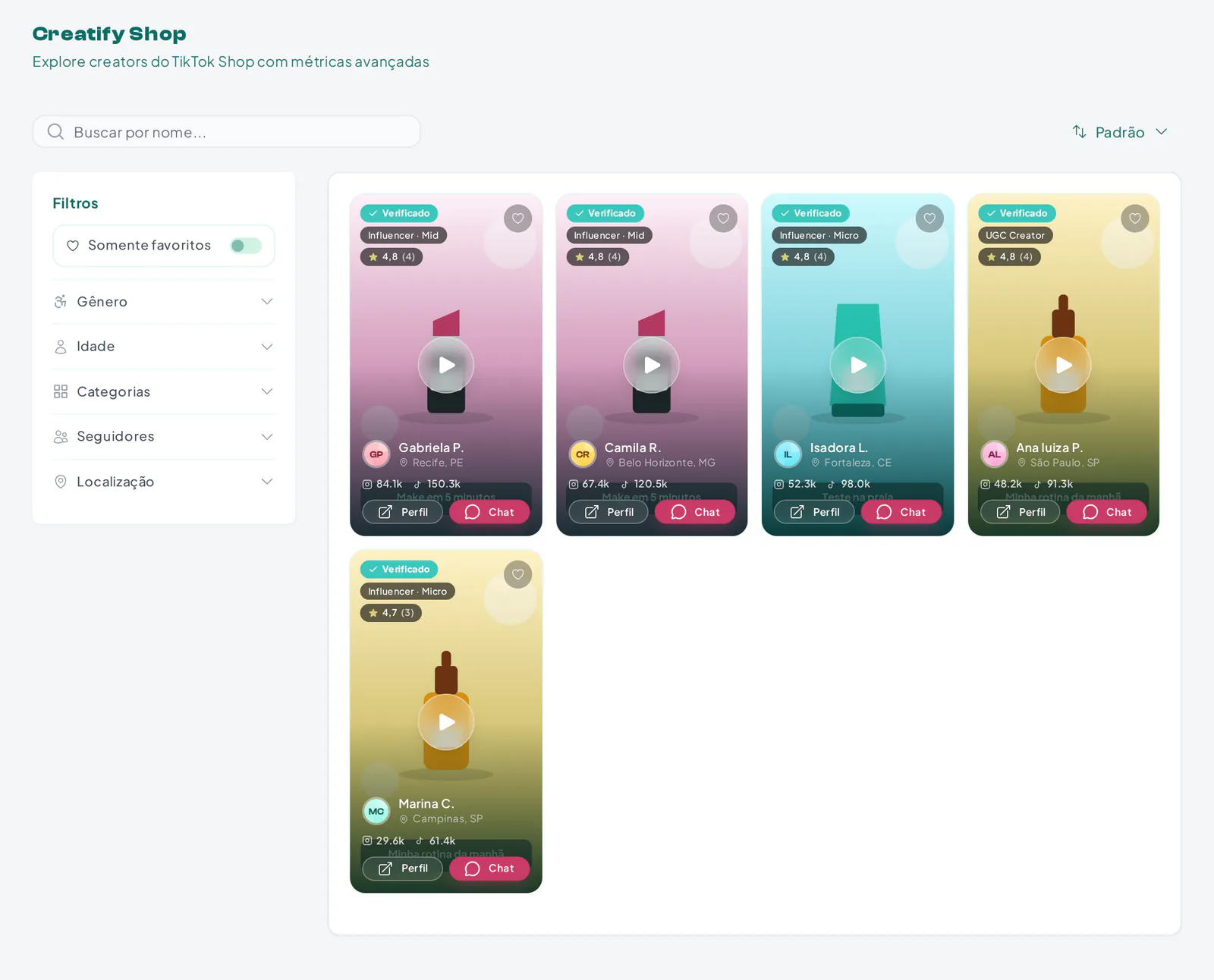
Task: Focus the Buscar por nome search field
Action: pyautogui.click(x=226, y=132)
